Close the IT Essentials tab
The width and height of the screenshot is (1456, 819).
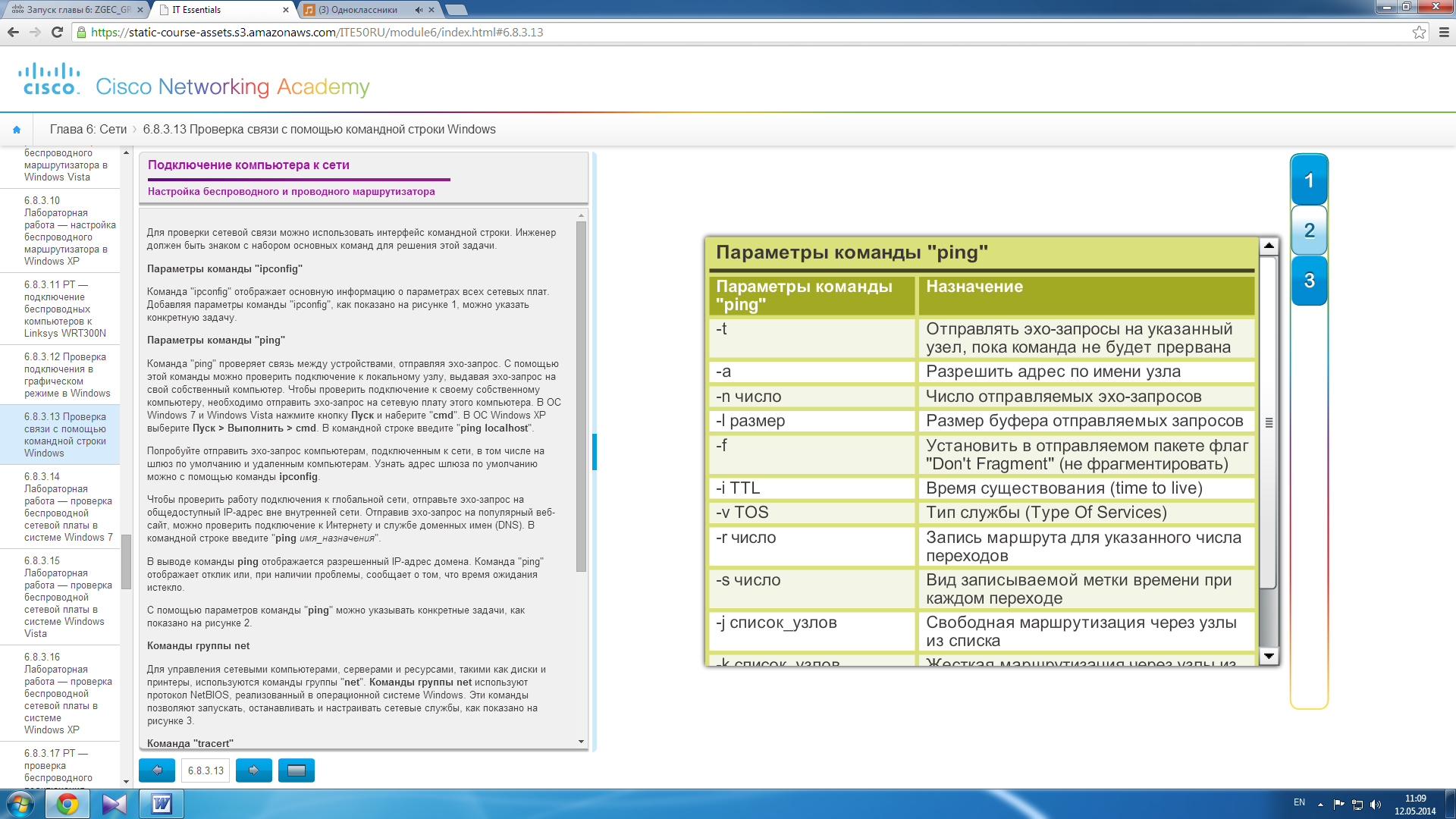[286, 10]
